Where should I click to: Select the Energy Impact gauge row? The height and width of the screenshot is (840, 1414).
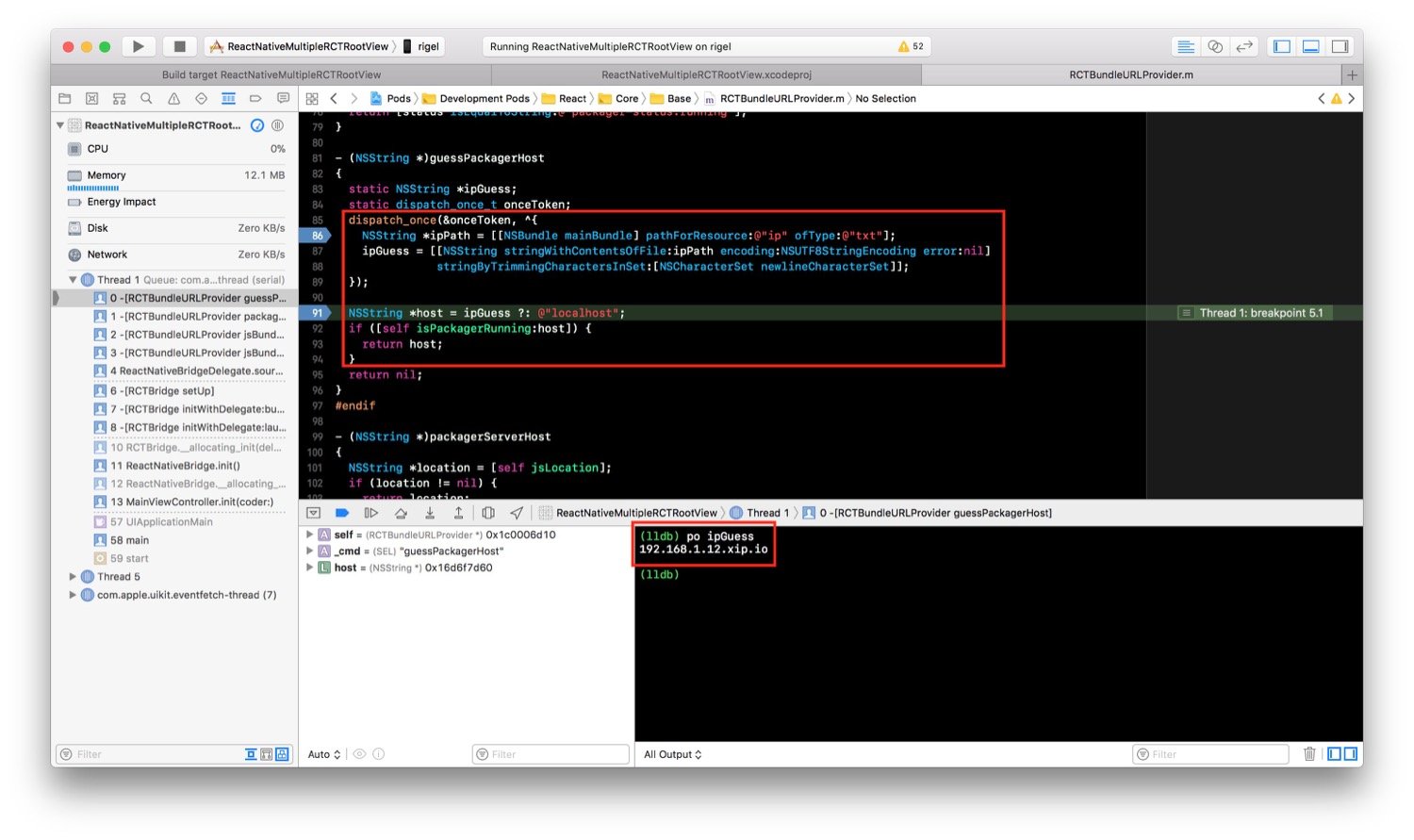[x=176, y=202]
